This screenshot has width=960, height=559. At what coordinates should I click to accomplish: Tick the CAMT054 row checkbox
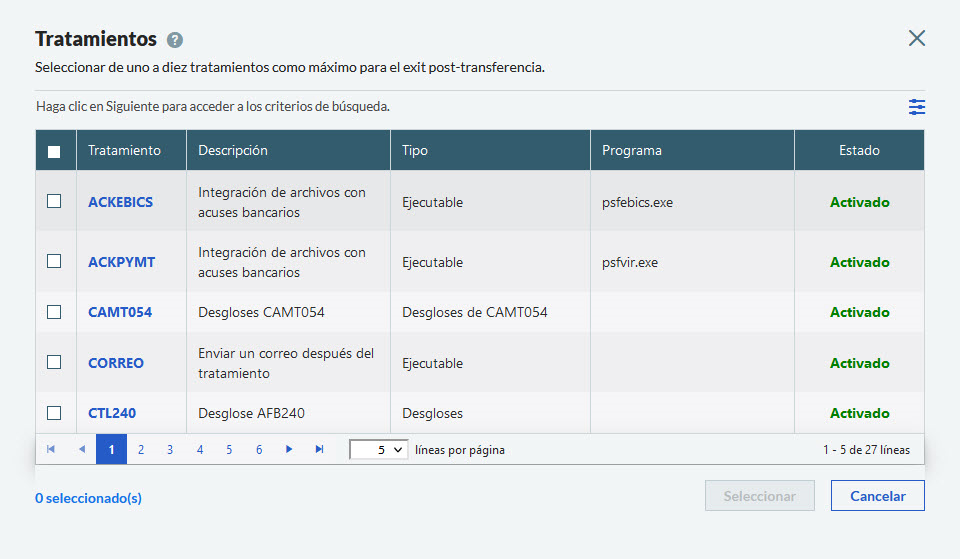point(54,312)
